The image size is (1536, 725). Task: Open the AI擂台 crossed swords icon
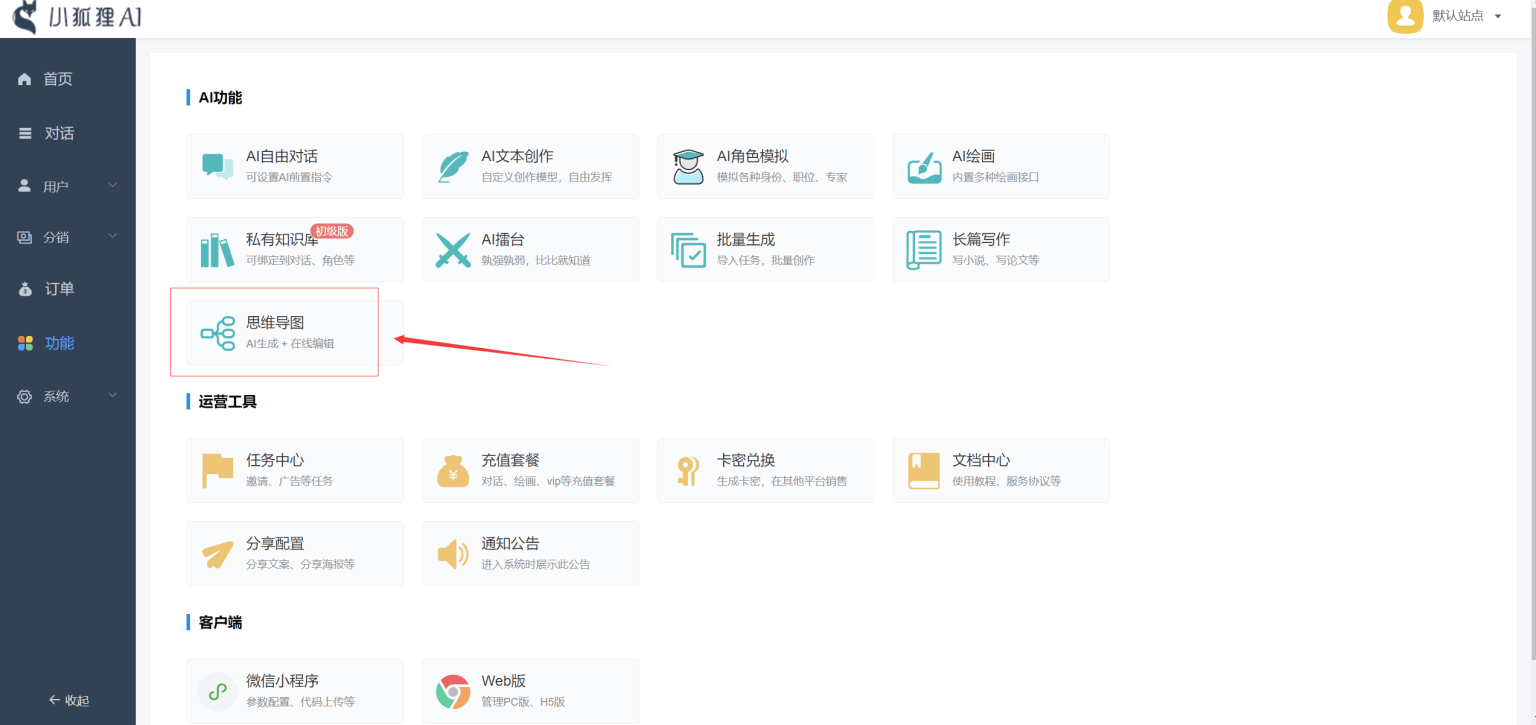[x=453, y=250]
